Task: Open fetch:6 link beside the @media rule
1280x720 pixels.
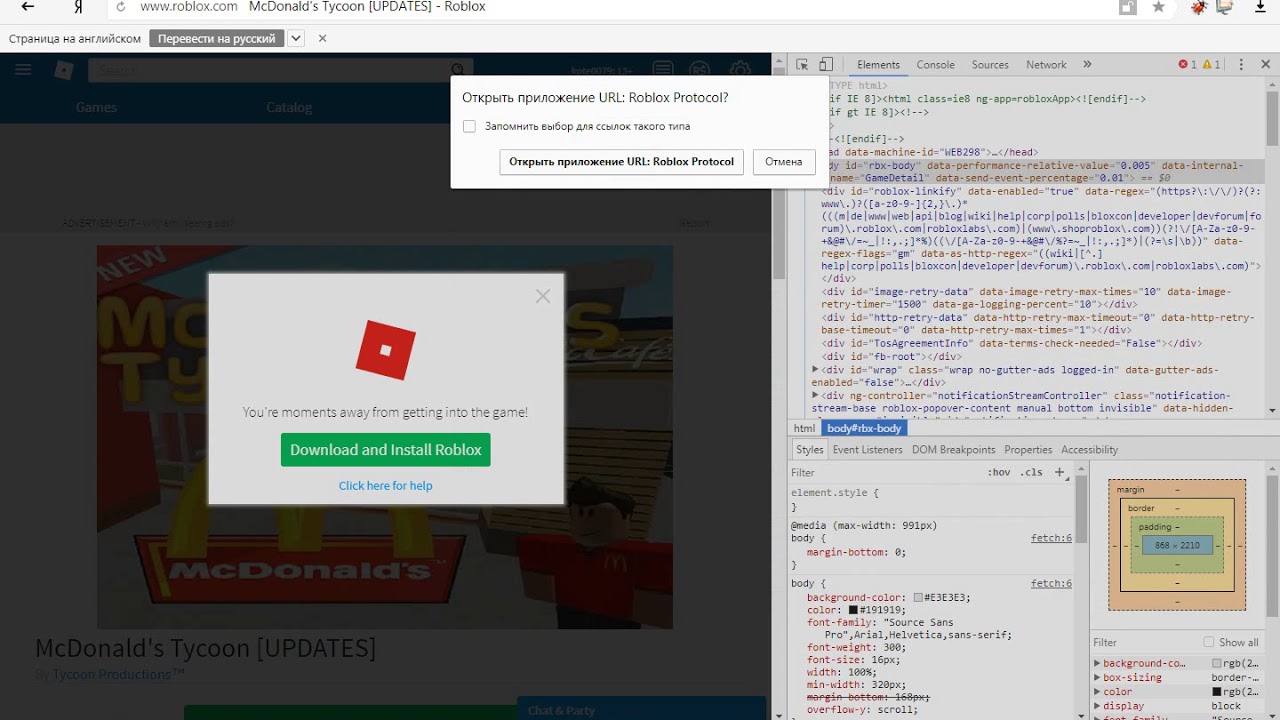Action: [1051, 538]
